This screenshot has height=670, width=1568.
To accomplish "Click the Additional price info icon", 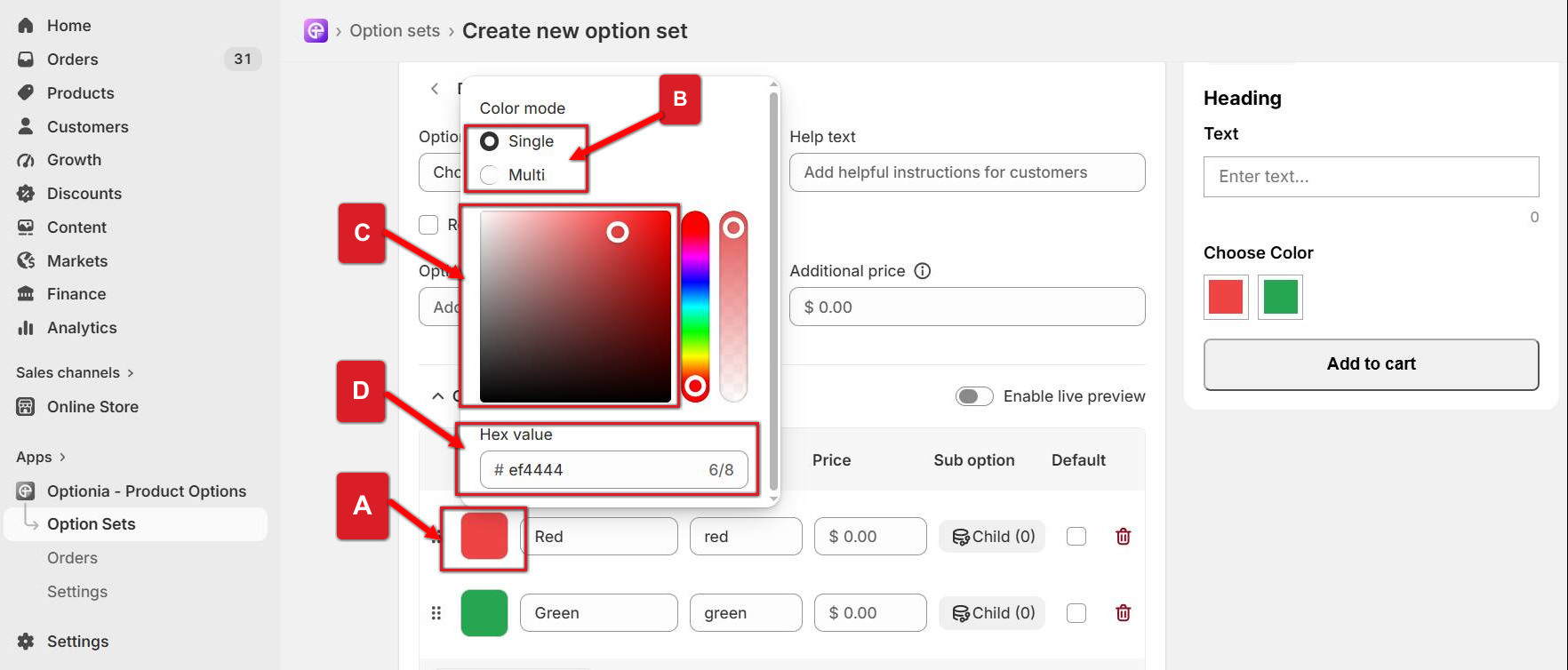I will 923,271.
